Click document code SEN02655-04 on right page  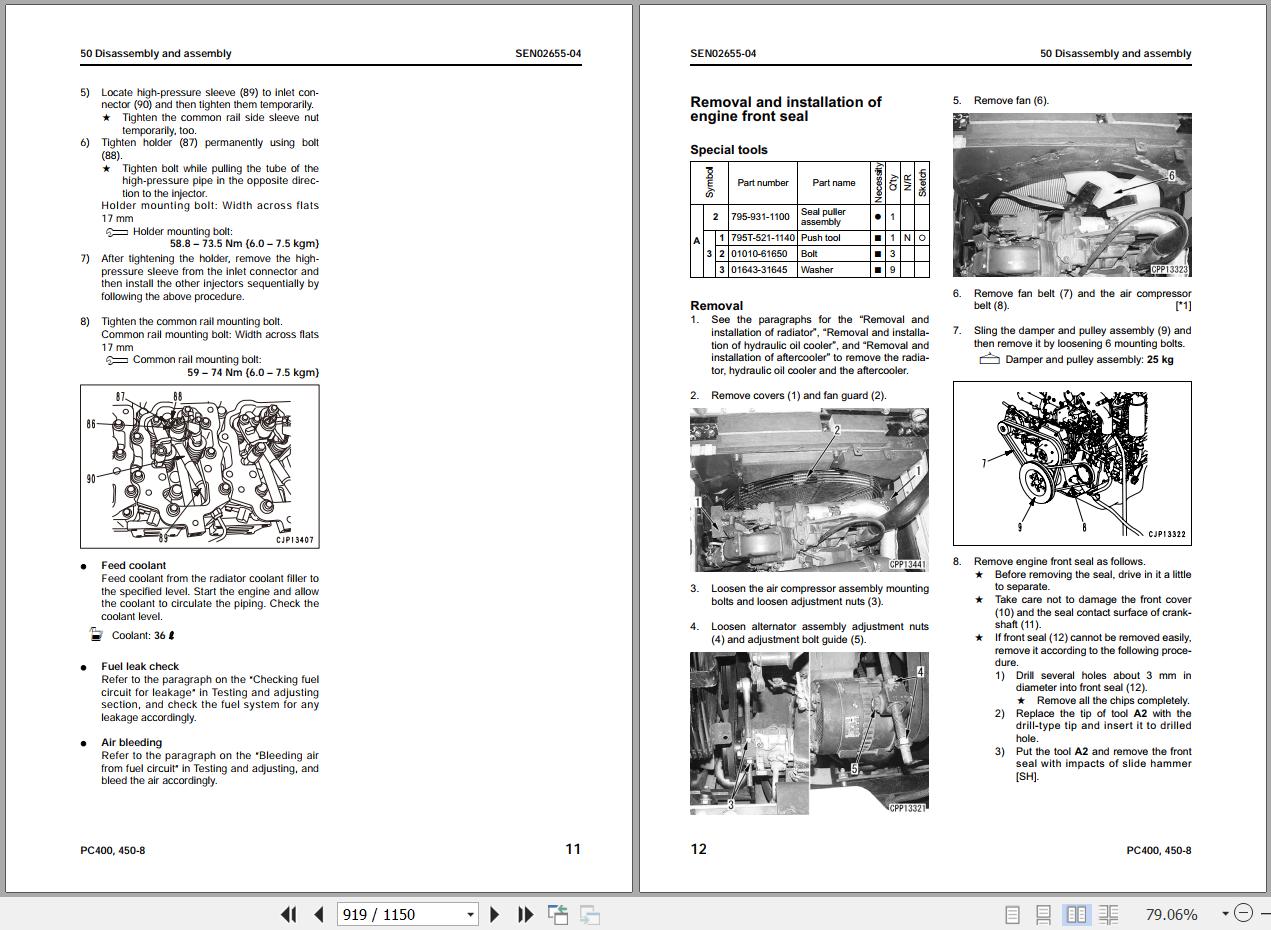pyautogui.click(x=723, y=54)
